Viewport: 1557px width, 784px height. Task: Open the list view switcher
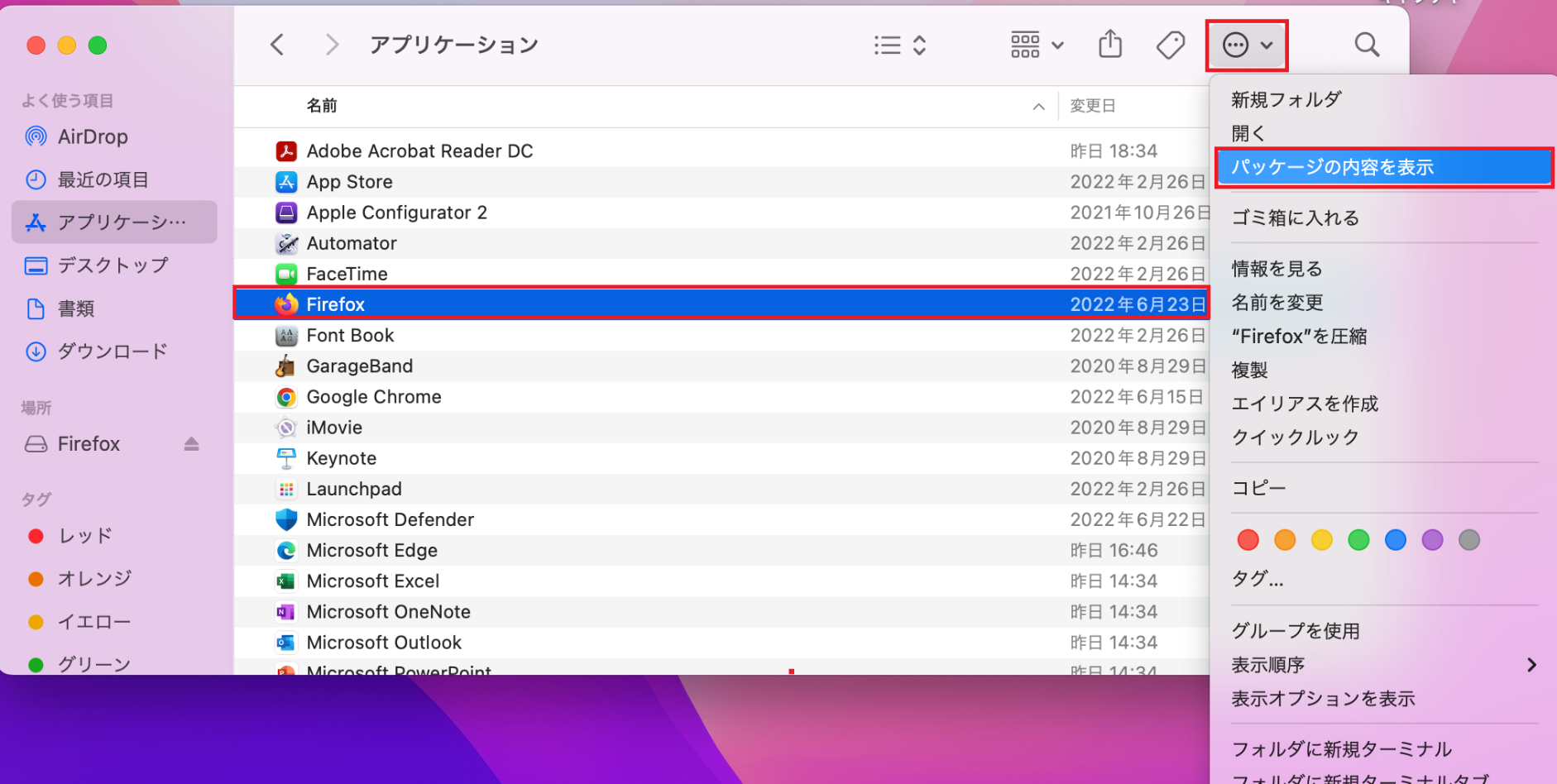900,45
